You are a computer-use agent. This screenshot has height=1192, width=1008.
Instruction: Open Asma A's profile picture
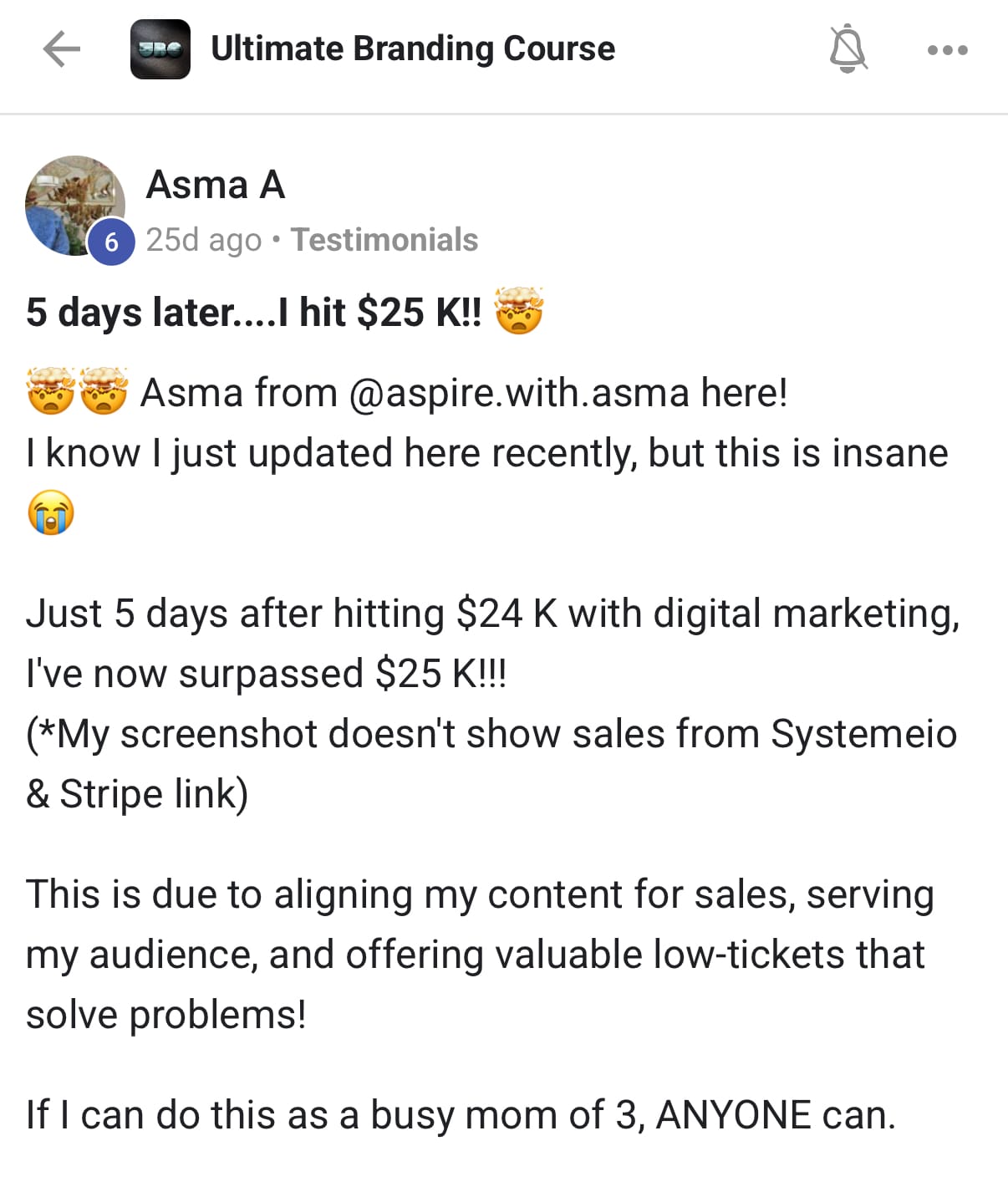point(73,202)
